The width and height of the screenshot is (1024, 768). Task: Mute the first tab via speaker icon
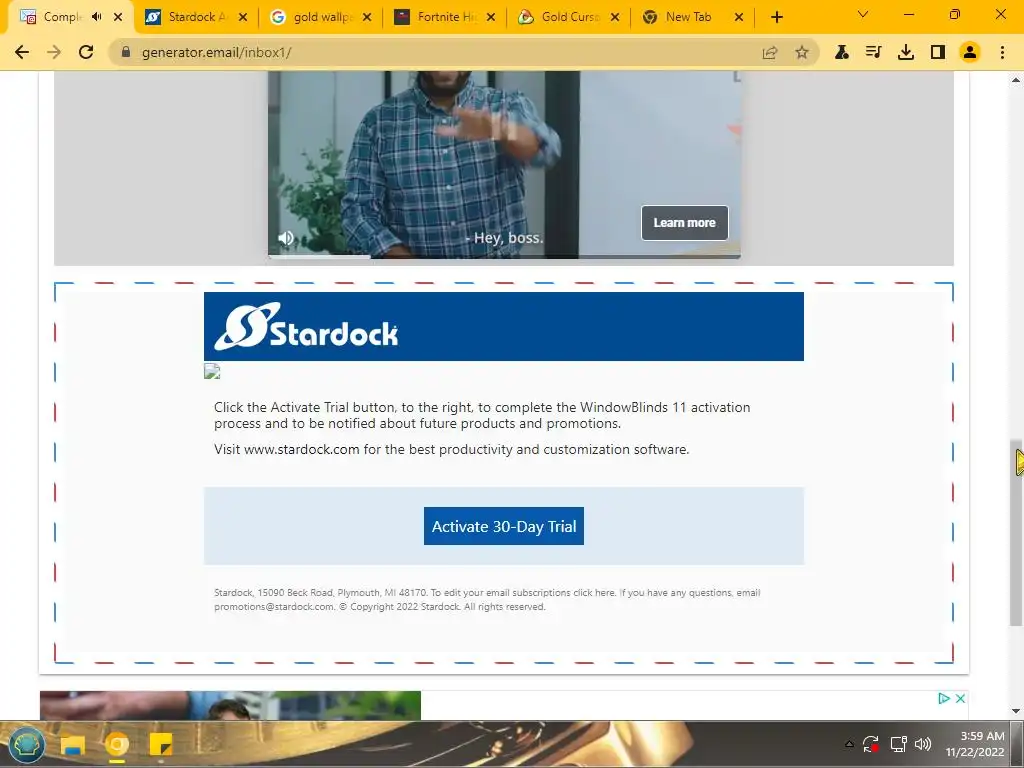[97, 17]
